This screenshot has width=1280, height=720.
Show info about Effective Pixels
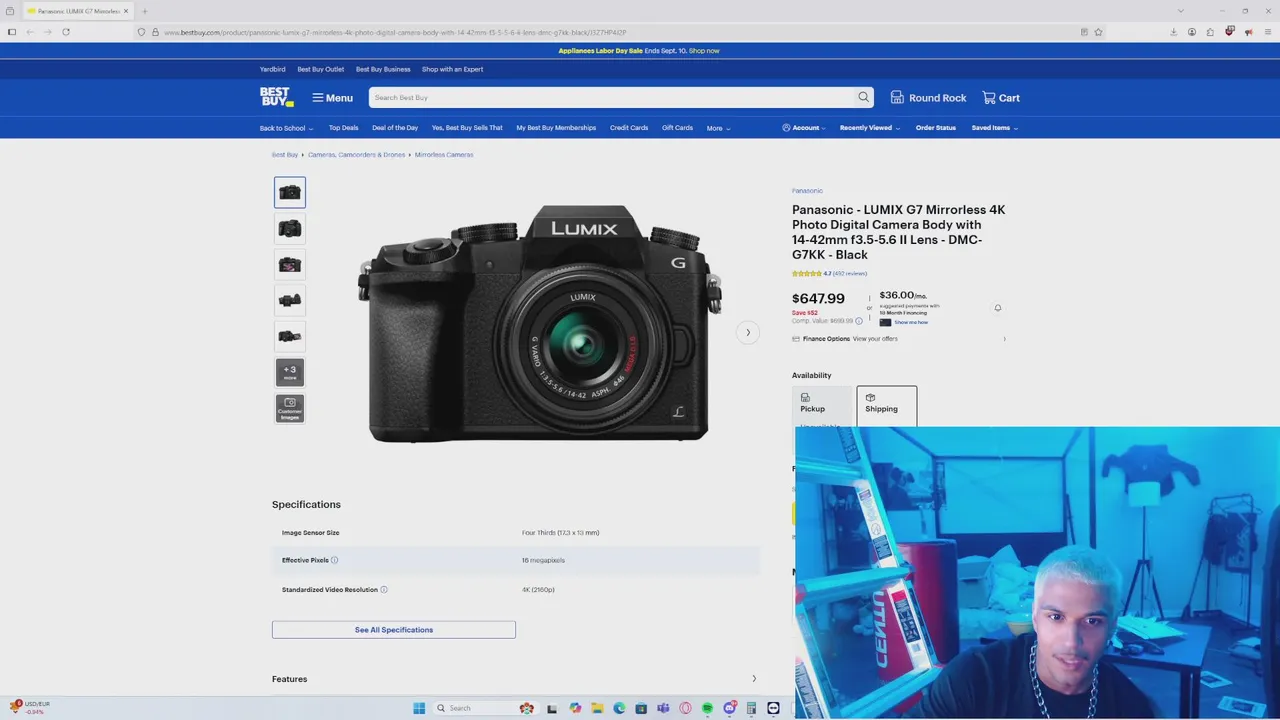334,560
